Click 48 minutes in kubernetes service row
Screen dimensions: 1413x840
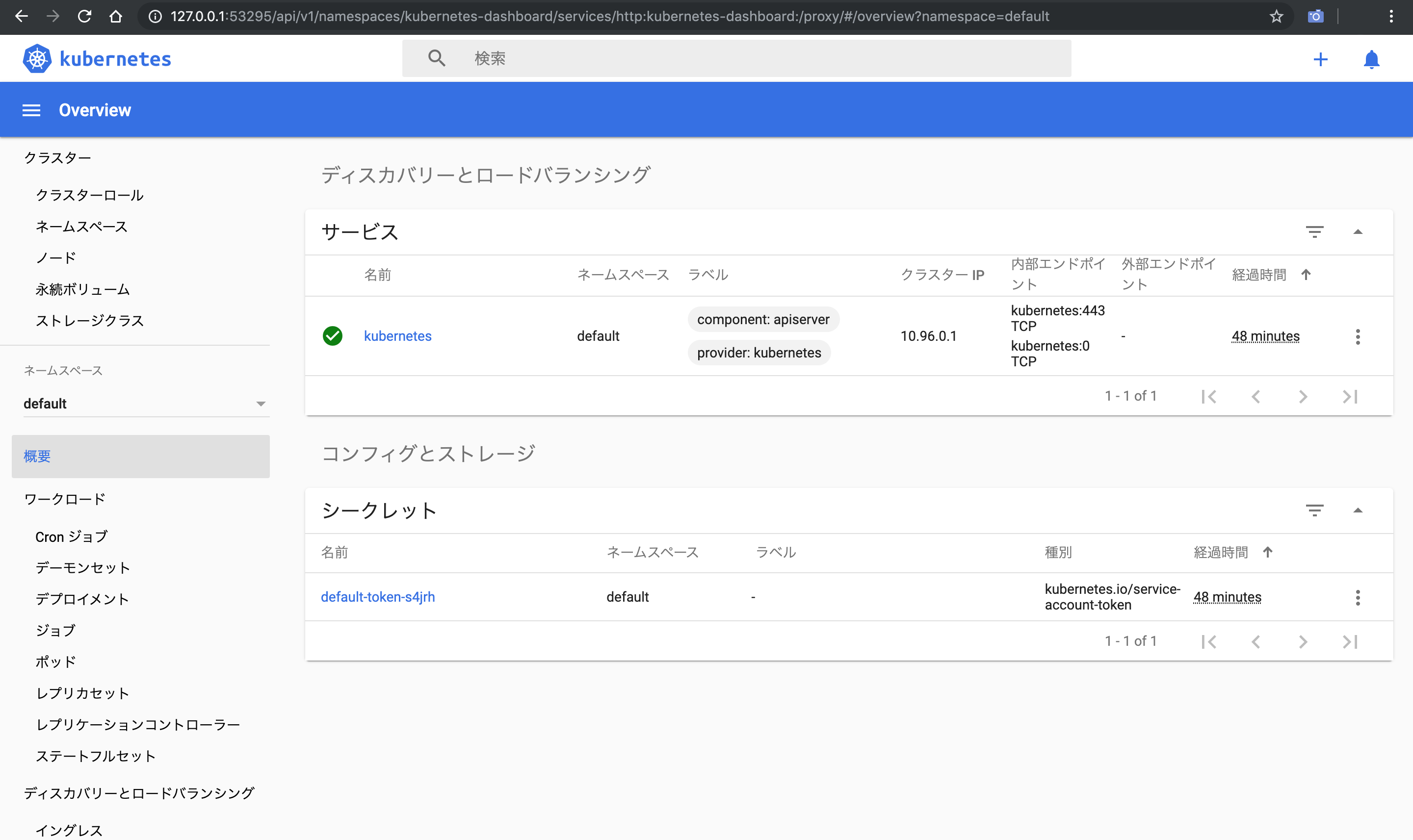coord(1265,336)
